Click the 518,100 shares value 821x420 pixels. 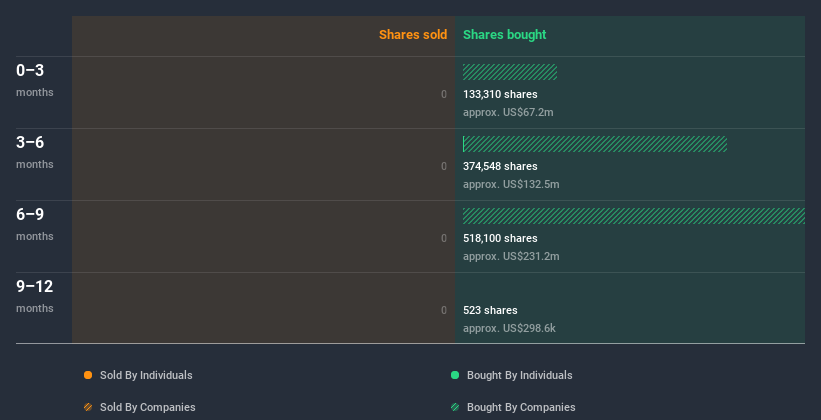click(x=500, y=238)
